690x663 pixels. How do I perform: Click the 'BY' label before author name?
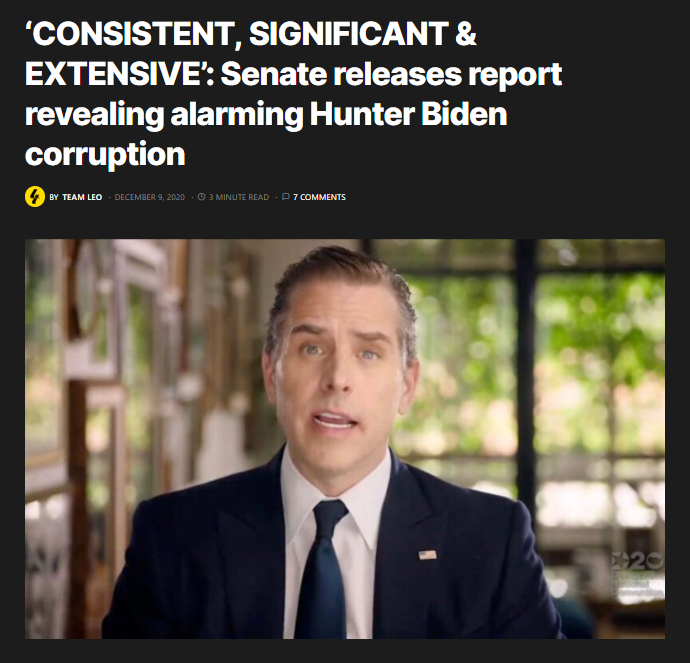click(x=54, y=197)
